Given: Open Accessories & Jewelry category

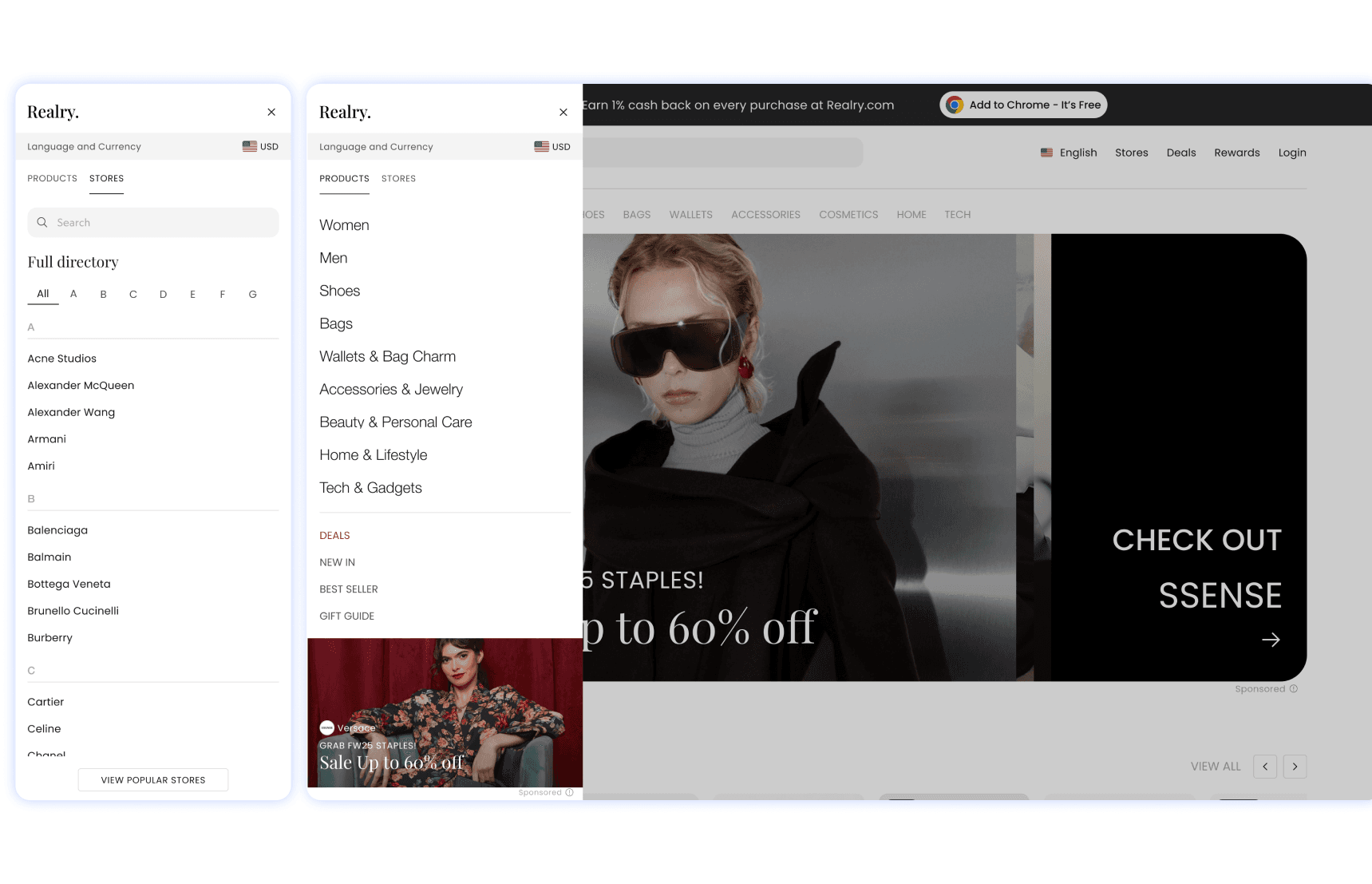Looking at the screenshot, I should tap(391, 390).
